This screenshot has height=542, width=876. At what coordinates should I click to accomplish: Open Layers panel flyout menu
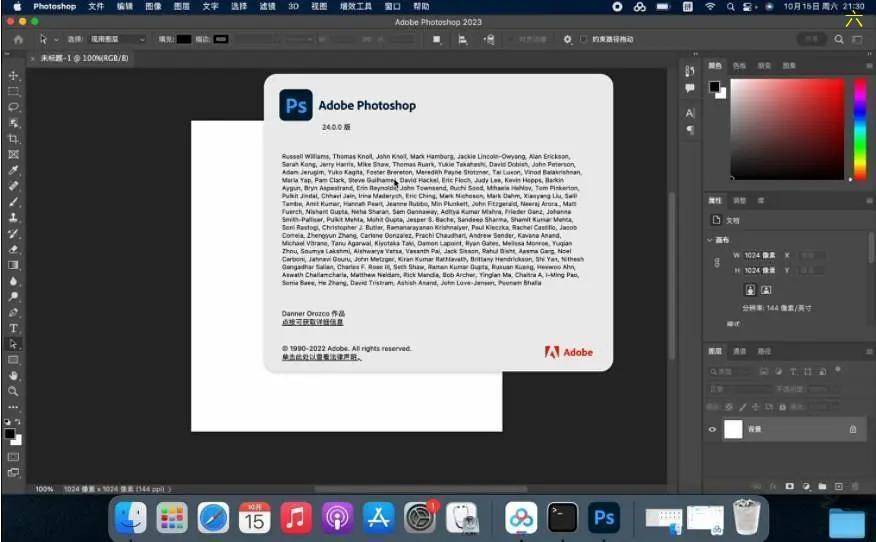(869, 351)
